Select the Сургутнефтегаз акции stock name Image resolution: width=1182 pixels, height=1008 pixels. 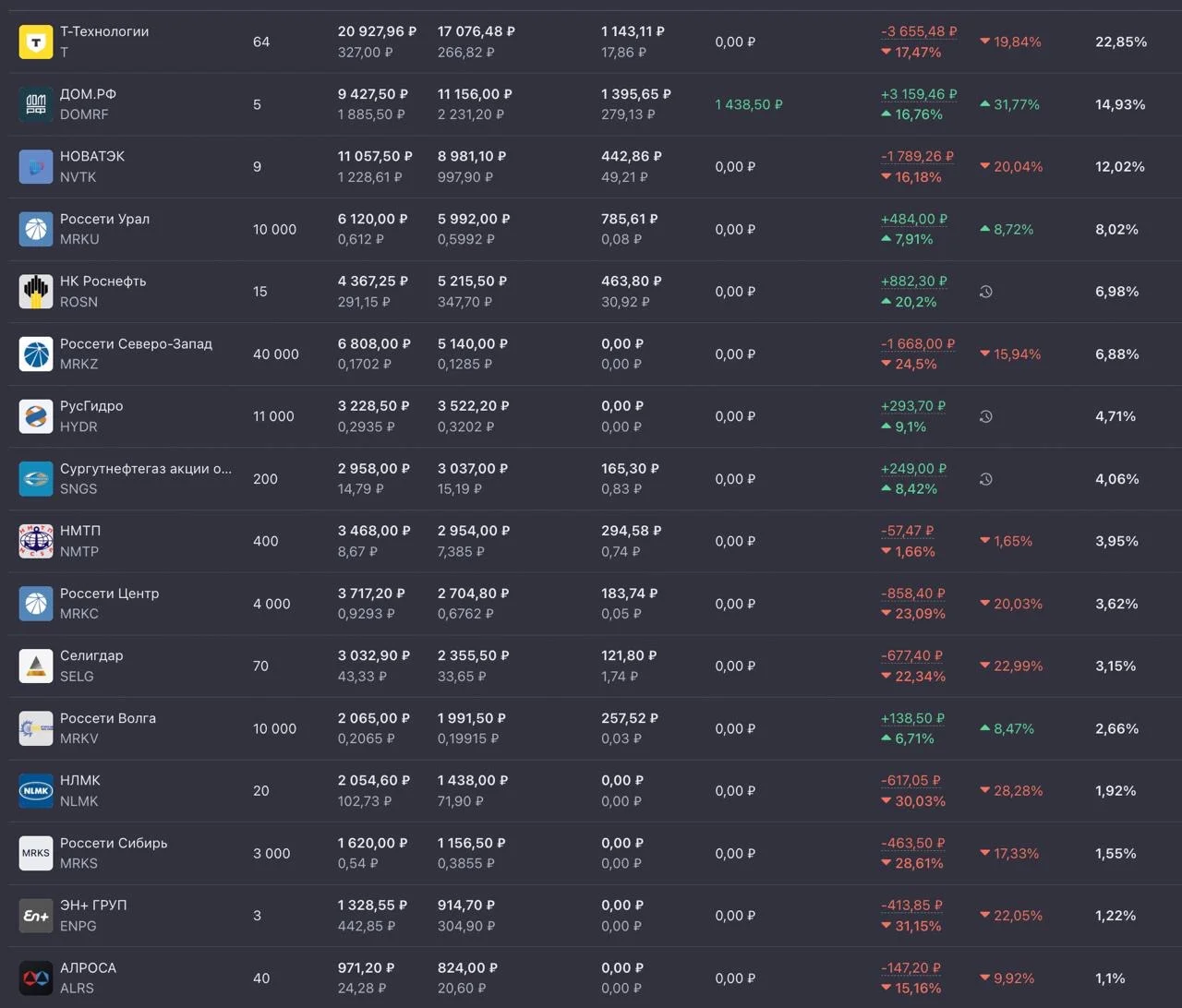click(146, 468)
